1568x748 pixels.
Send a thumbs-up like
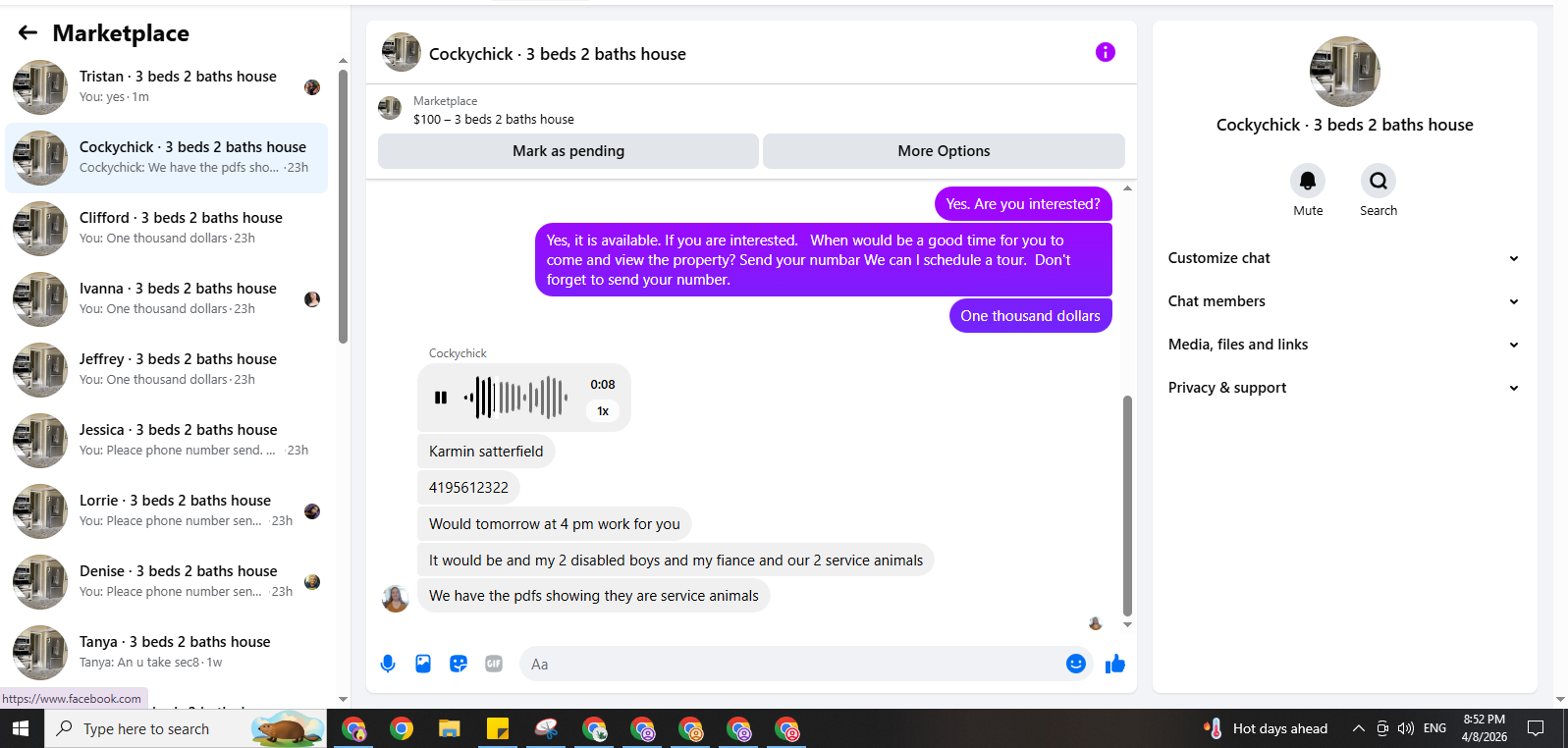[1115, 664]
